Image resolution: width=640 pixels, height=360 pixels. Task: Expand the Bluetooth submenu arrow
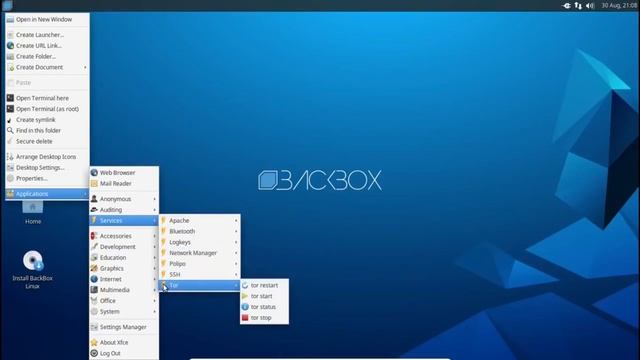pos(236,231)
